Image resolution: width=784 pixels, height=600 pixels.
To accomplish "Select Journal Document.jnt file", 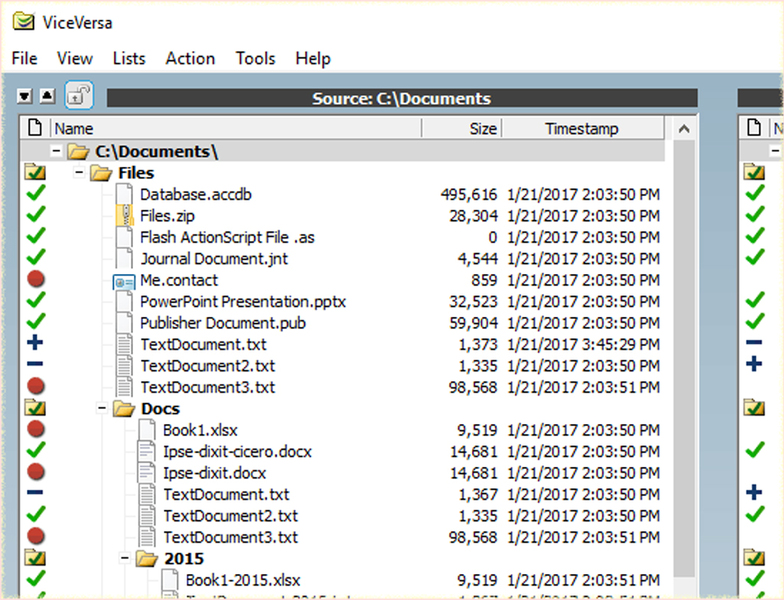I will 214,258.
